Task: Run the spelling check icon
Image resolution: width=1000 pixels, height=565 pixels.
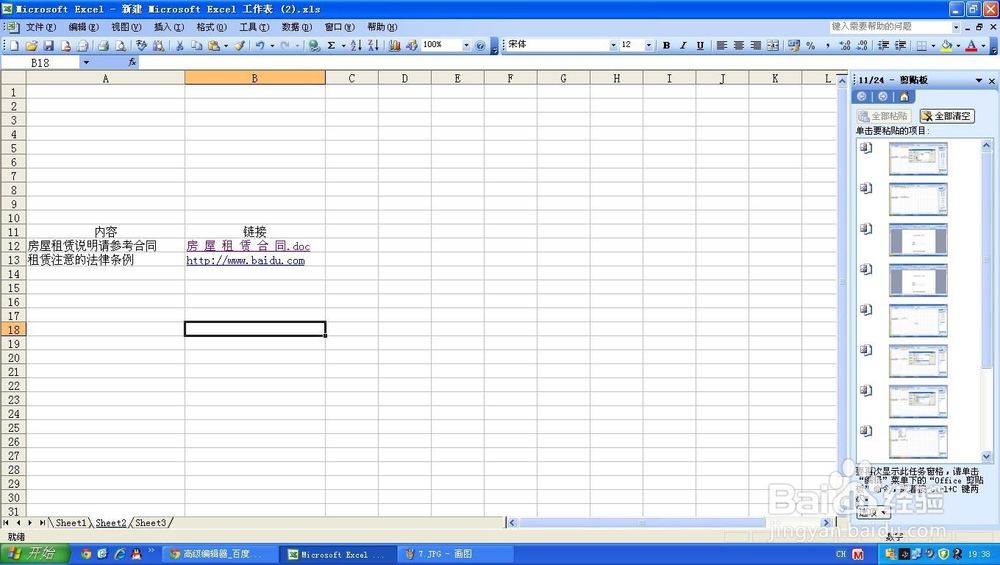Action: (141, 45)
